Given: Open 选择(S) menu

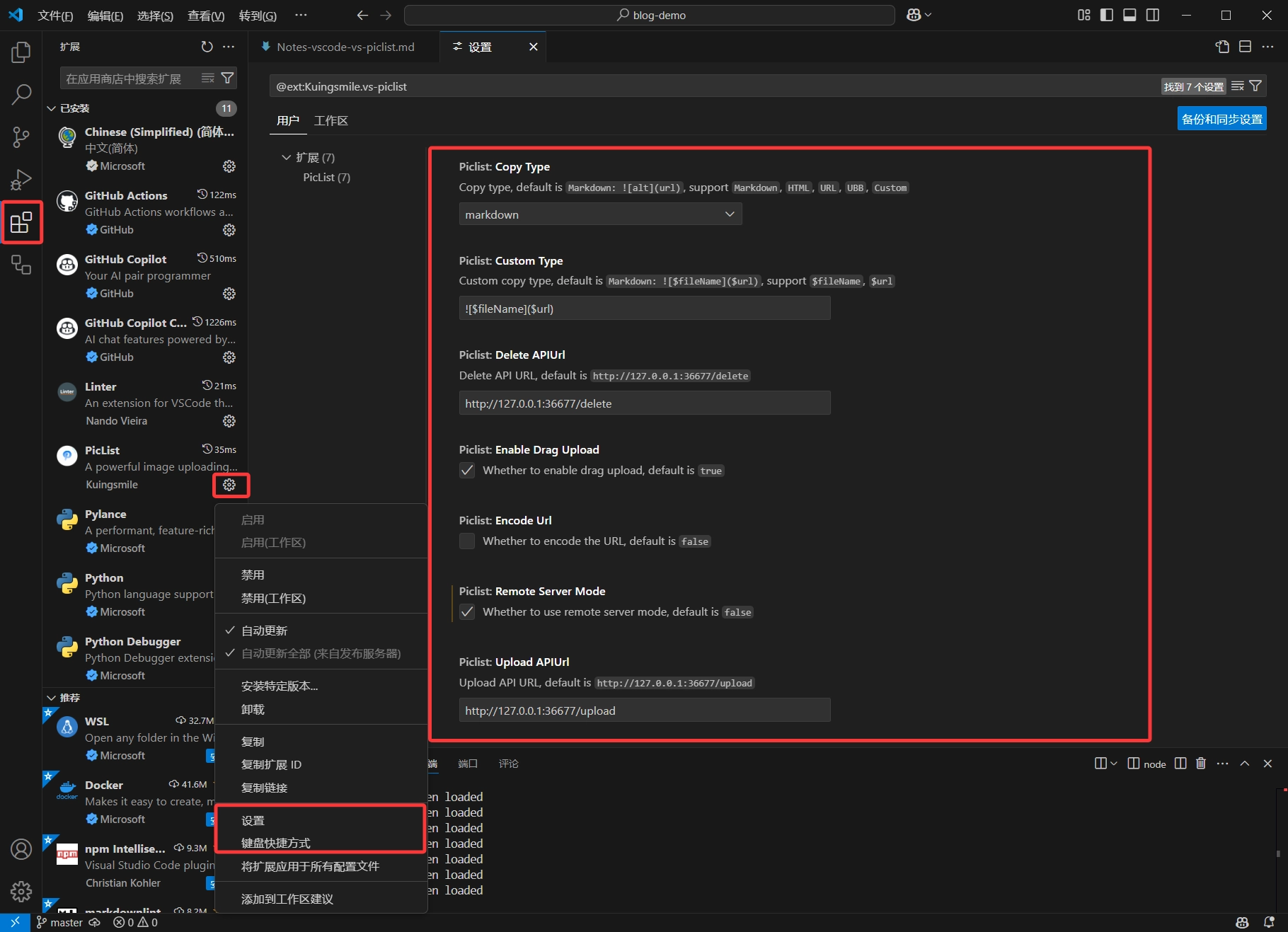Looking at the screenshot, I should [x=155, y=16].
